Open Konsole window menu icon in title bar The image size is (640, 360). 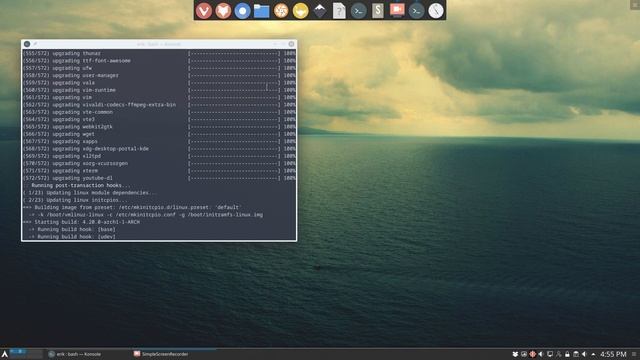tap(27, 44)
